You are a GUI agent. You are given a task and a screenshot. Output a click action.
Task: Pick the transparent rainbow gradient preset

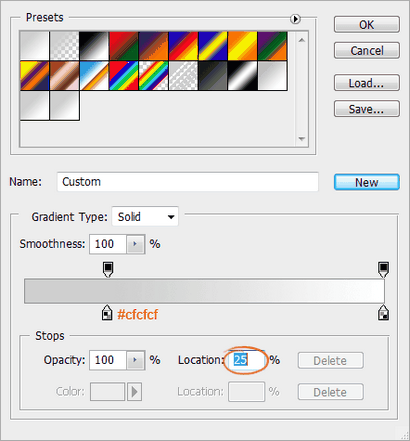153,76
